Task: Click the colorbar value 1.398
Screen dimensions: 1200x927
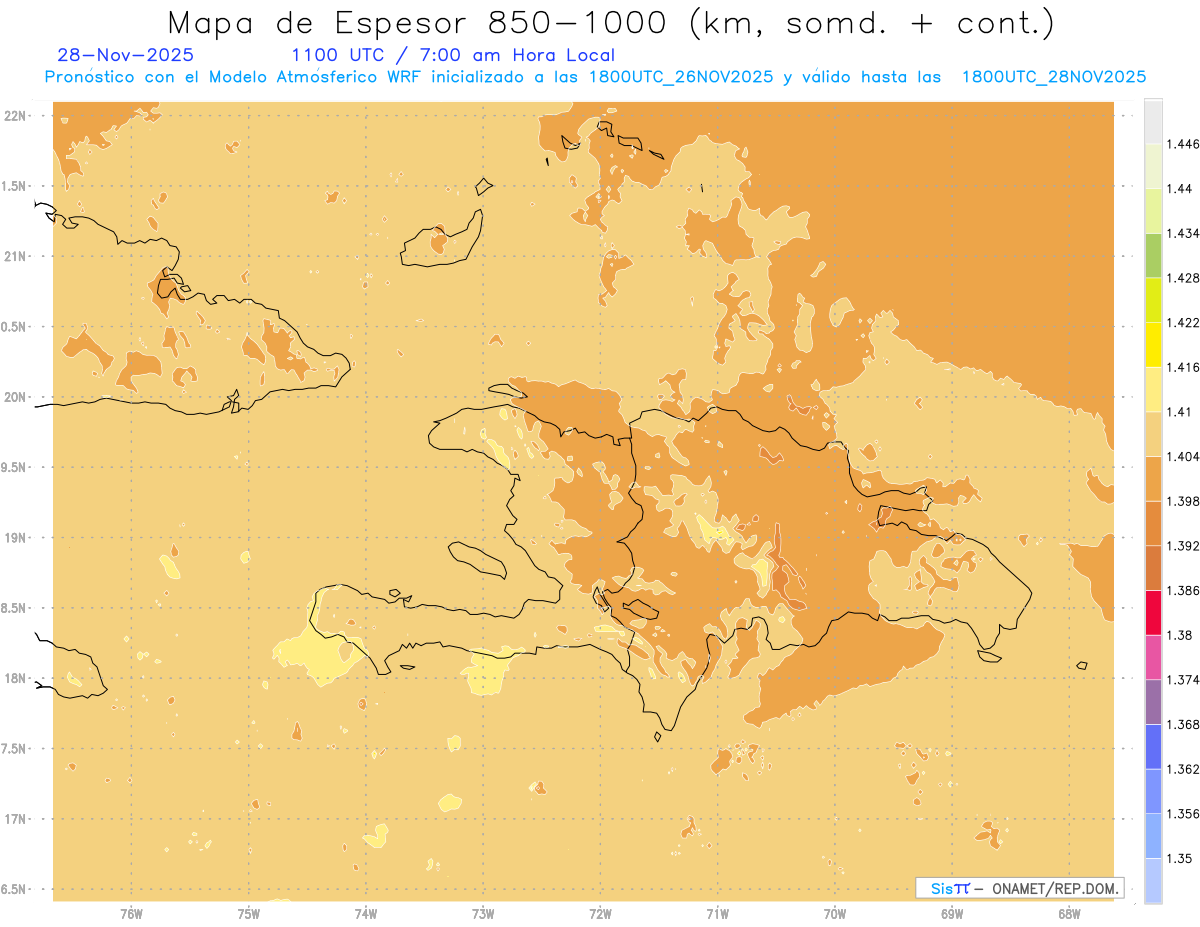Action: [x=1184, y=501]
